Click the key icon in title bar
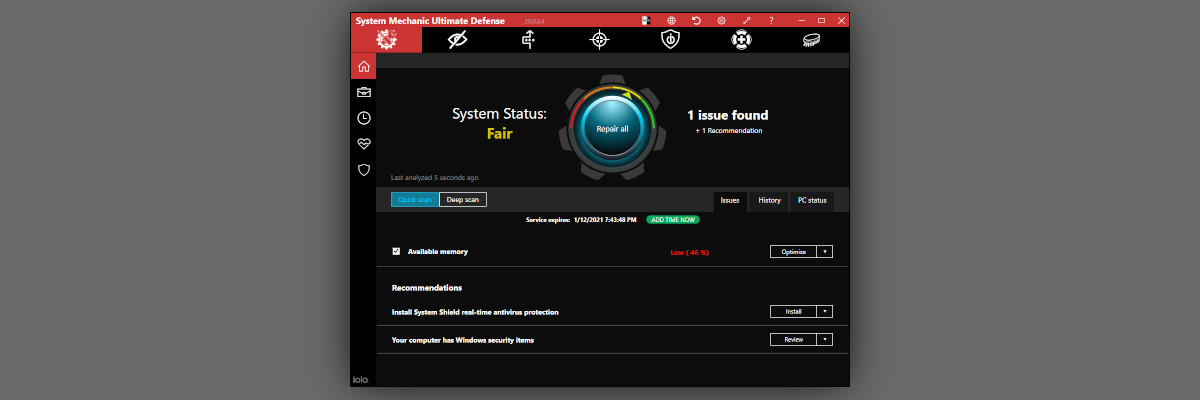 [x=746, y=20]
